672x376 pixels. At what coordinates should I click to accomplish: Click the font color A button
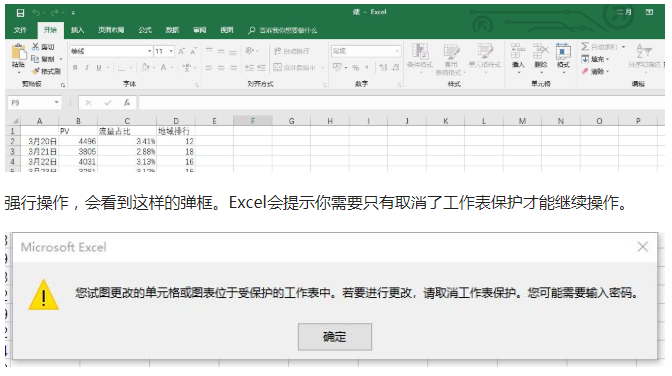pos(163,67)
